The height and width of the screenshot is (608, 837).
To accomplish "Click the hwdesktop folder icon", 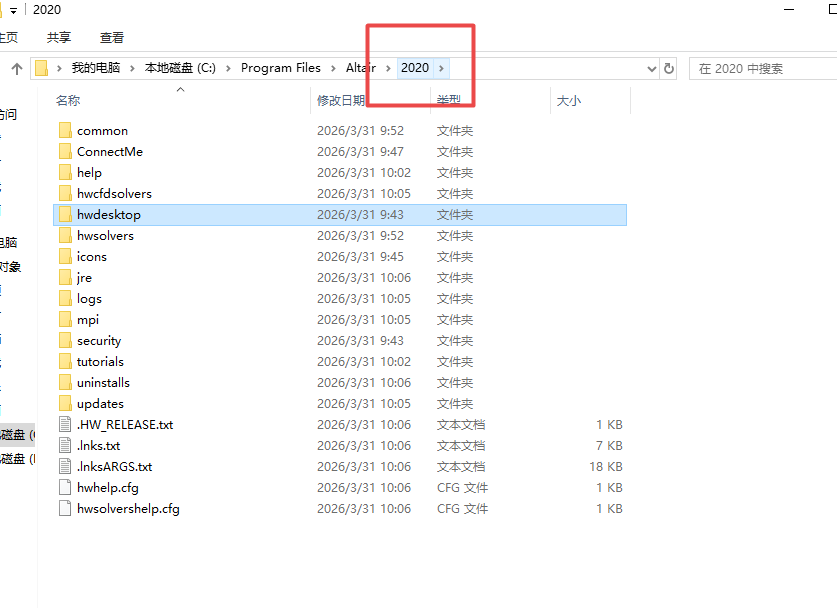I will click(x=66, y=215).
